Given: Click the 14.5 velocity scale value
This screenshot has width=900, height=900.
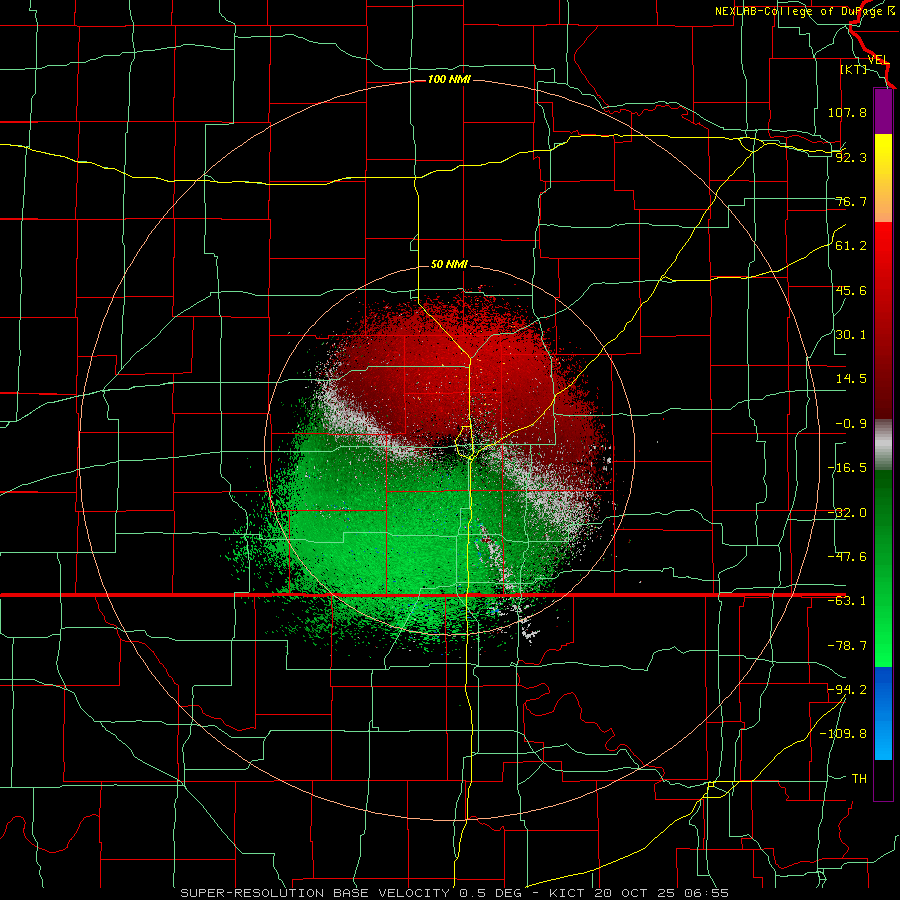Looking at the screenshot, I should pos(851,379).
